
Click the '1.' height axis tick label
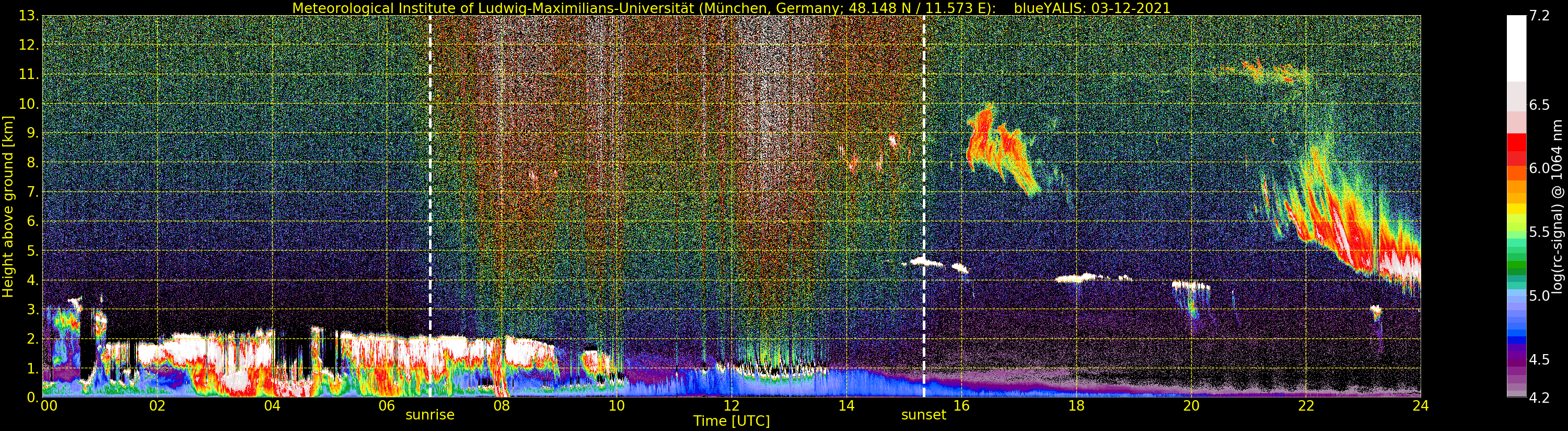pyautogui.click(x=33, y=368)
